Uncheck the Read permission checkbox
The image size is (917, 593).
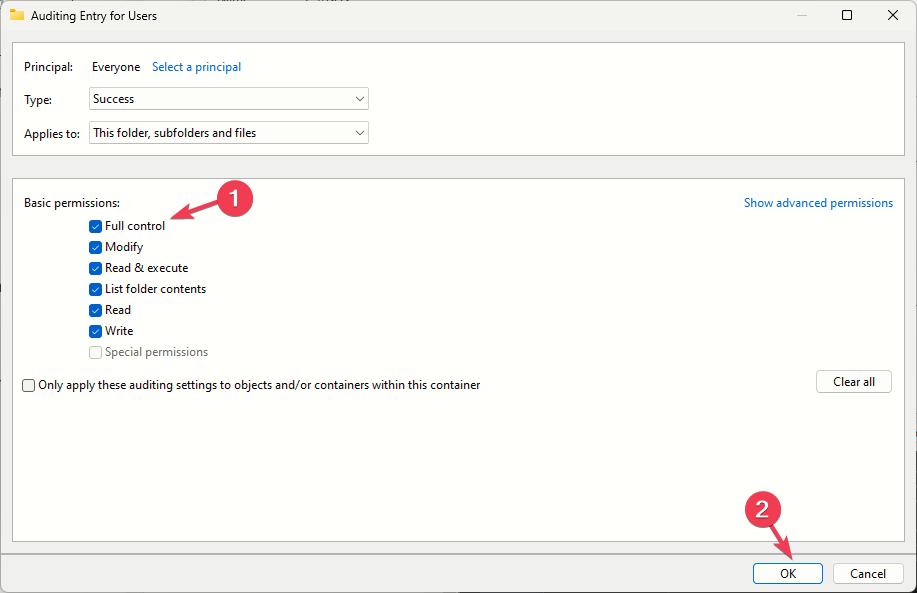click(95, 310)
